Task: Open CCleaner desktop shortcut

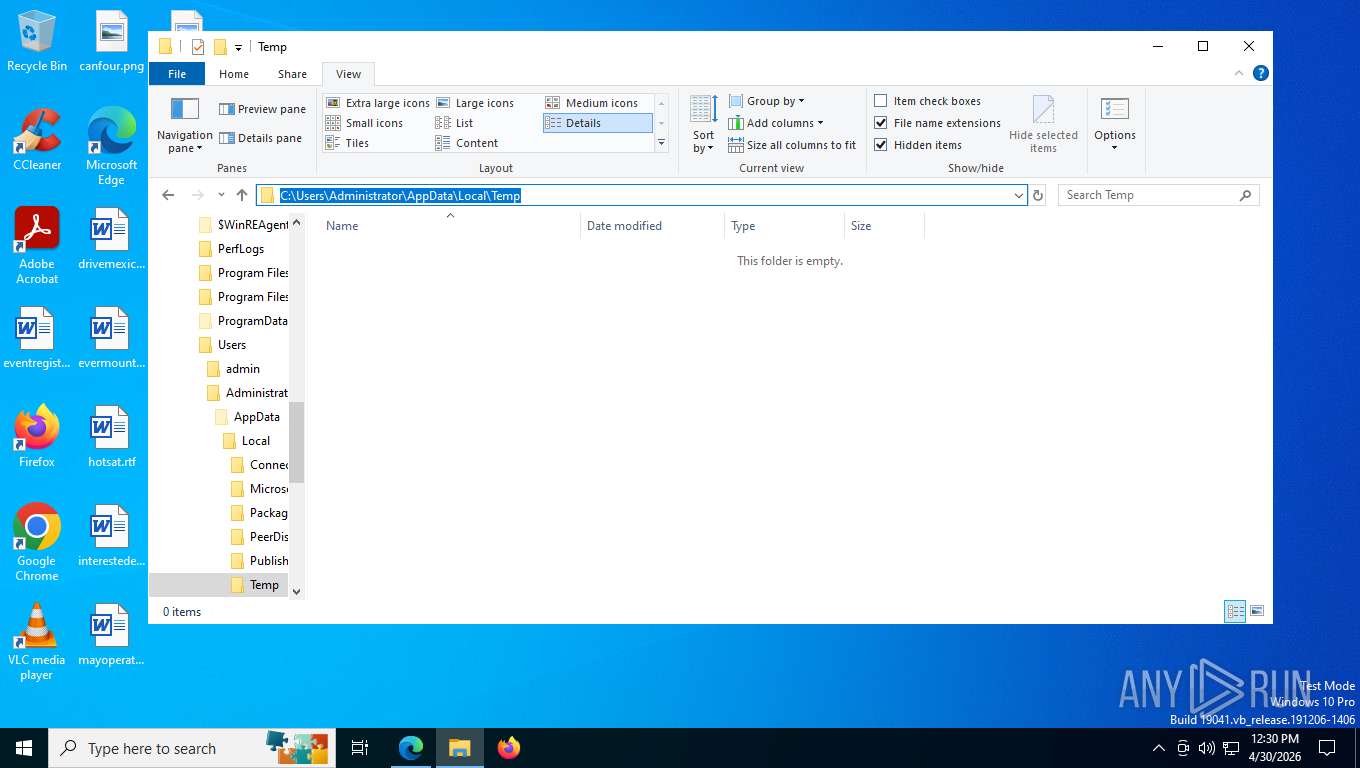Action: (37, 140)
